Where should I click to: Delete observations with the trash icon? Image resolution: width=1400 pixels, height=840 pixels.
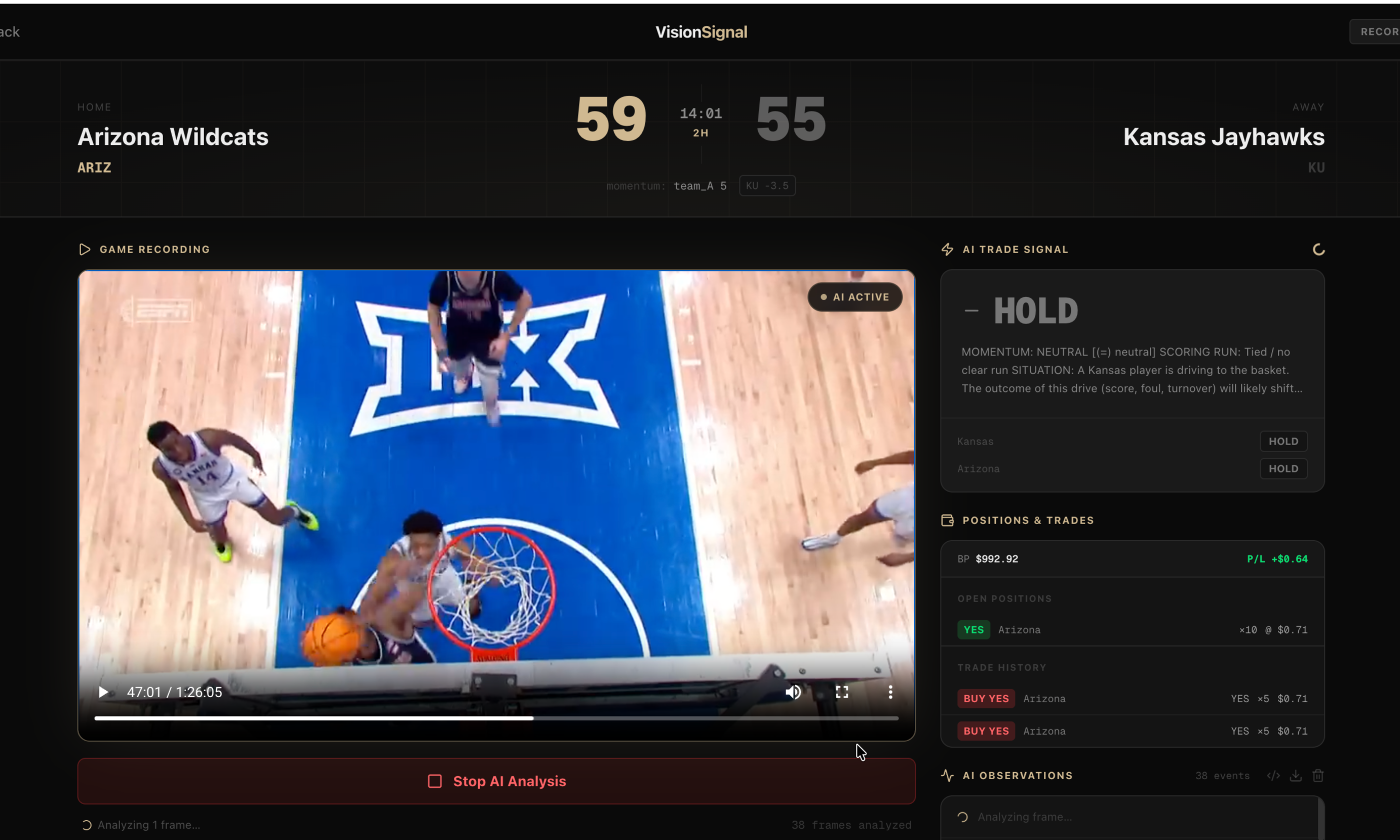(x=1318, y=776)
